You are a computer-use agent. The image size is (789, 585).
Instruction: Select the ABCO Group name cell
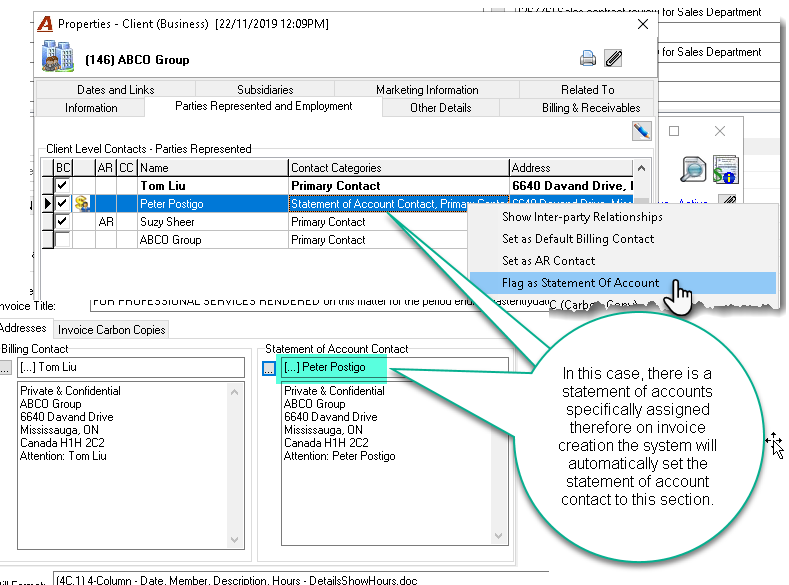pos(213,240)
